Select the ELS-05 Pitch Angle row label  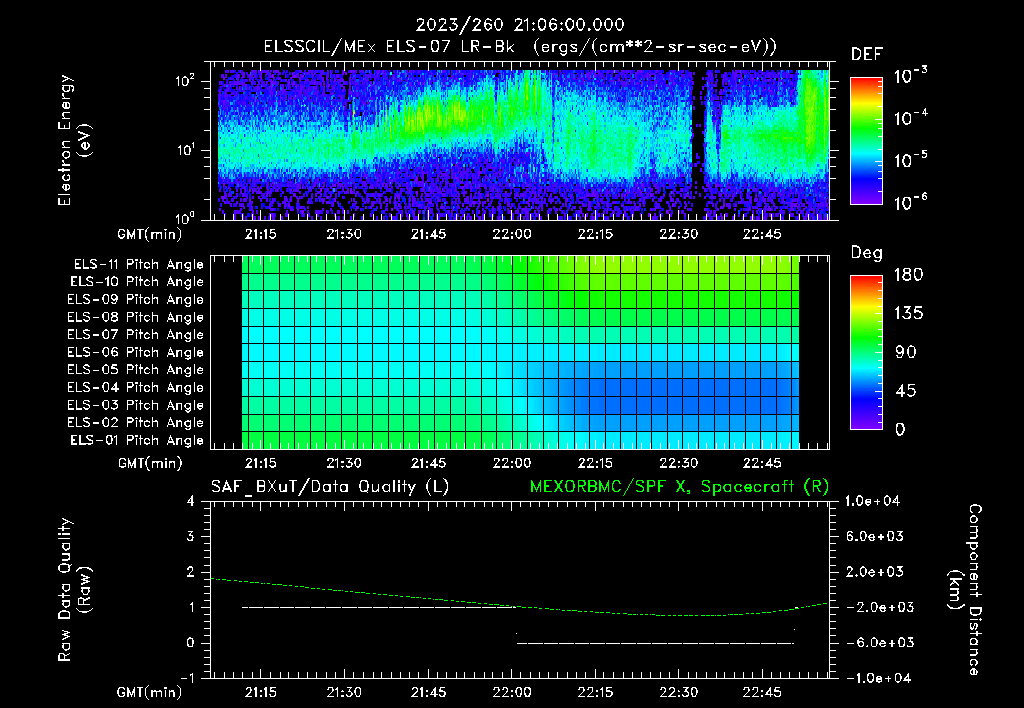135,370
